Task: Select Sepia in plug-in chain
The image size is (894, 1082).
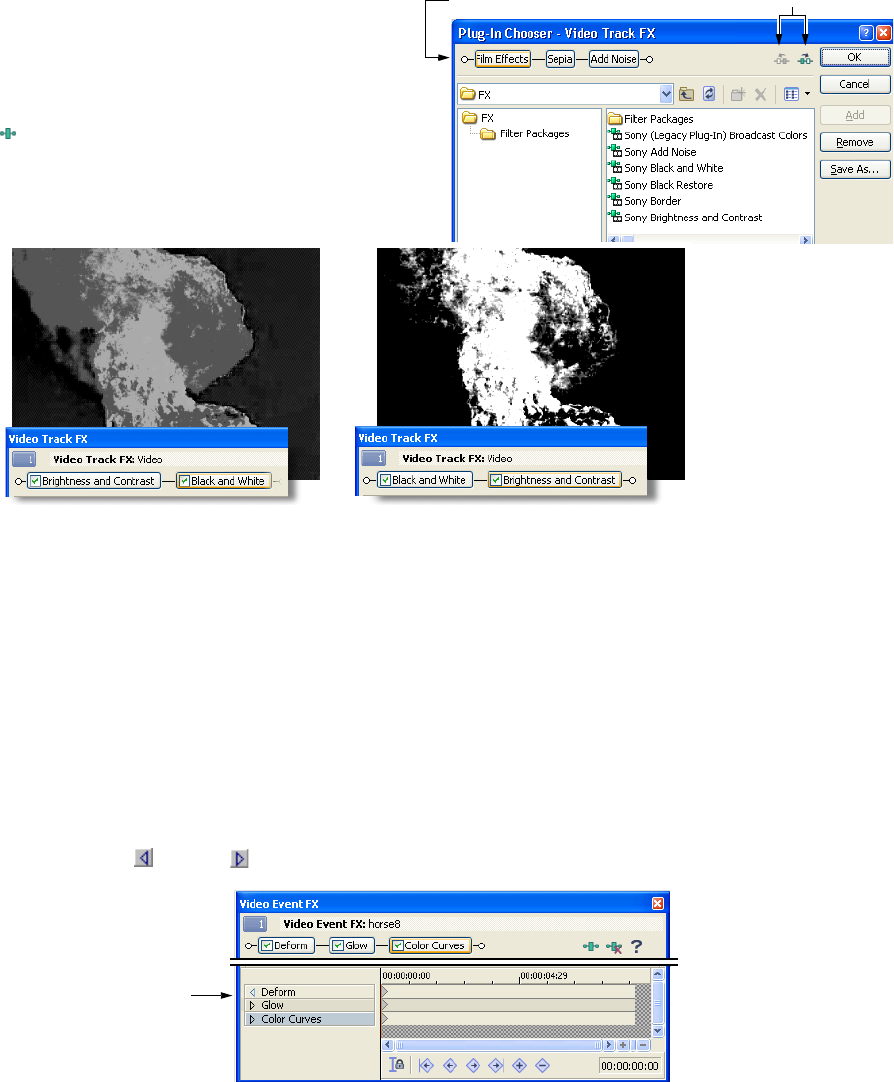Action: (x=560, y=59)
